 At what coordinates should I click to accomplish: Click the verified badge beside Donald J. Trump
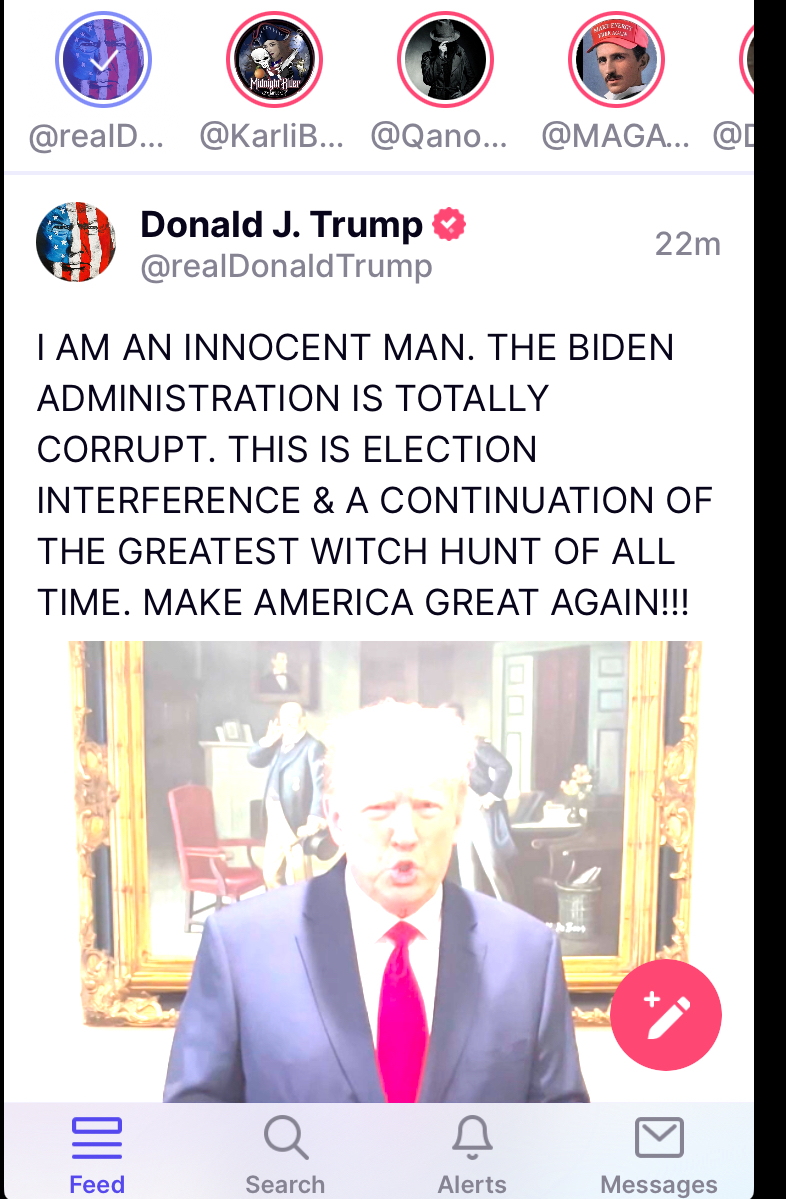(449, 225)
